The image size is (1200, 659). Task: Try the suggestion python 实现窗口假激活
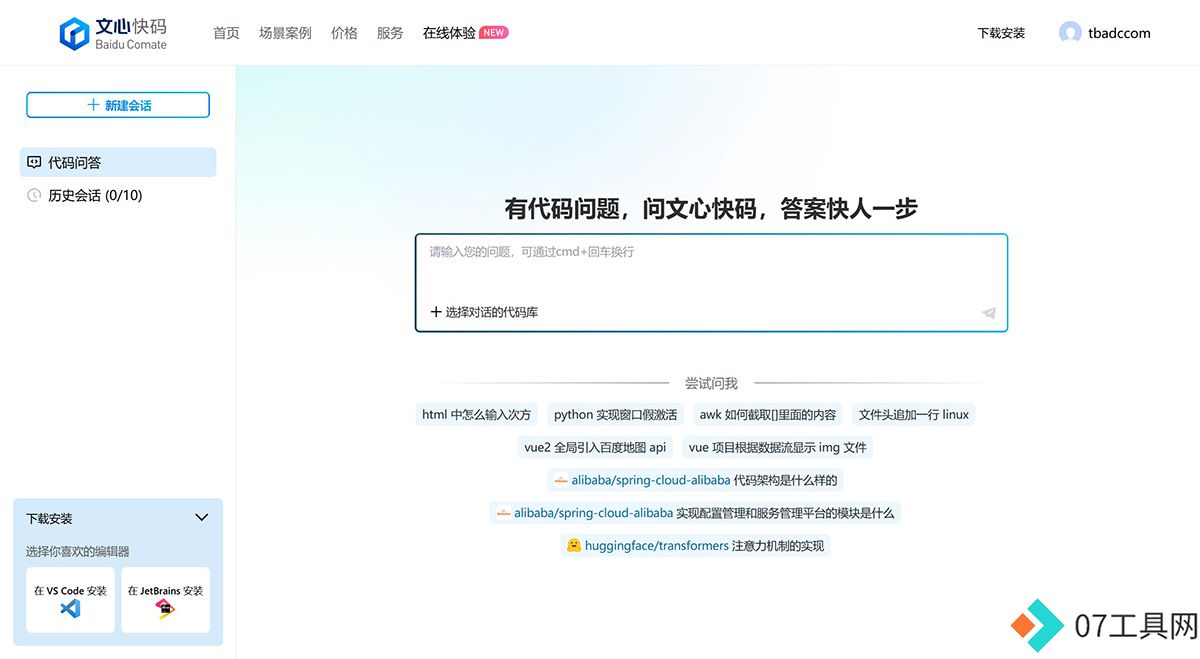coord(615,414)
